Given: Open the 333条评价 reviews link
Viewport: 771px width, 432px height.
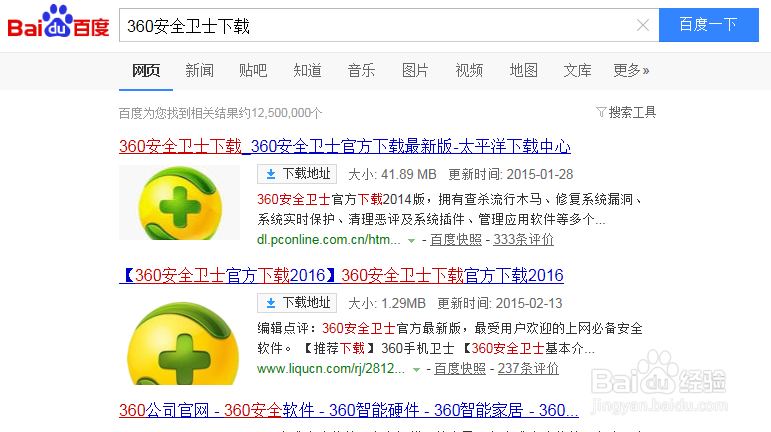Looking at the screenshot, I should 523,240.
